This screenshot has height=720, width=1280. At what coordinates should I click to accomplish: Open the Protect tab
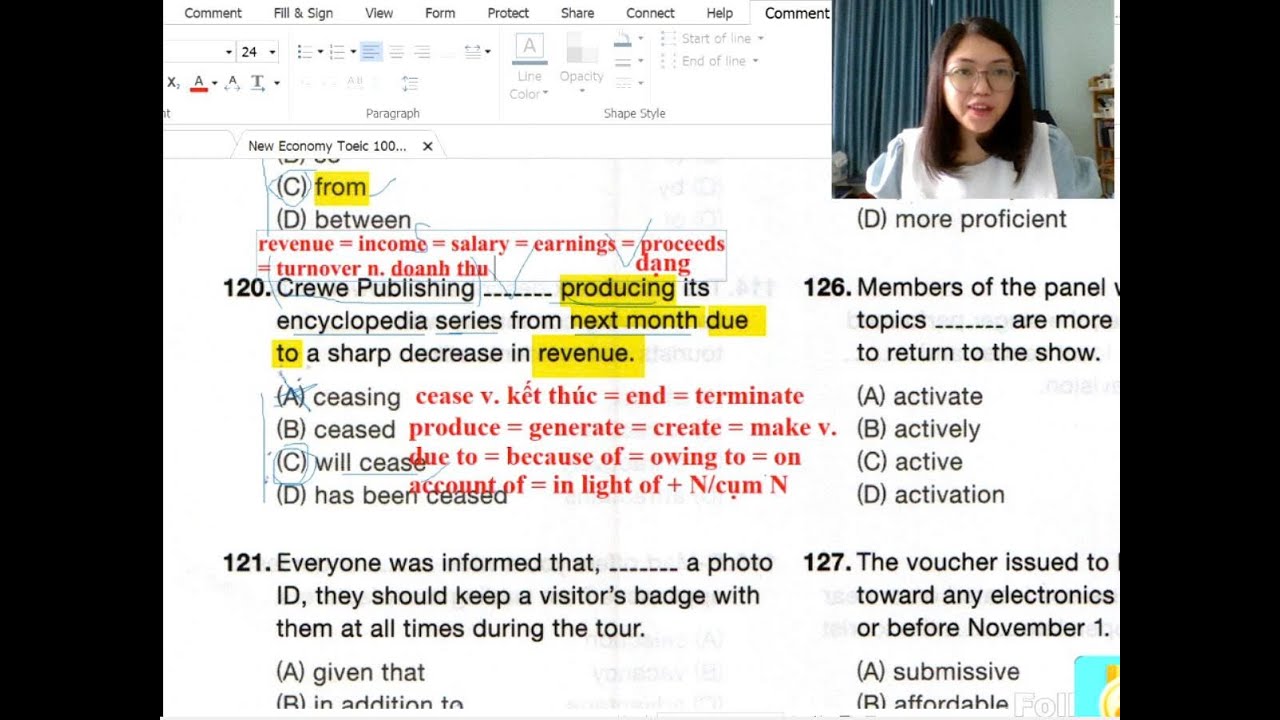pos(508,13)
